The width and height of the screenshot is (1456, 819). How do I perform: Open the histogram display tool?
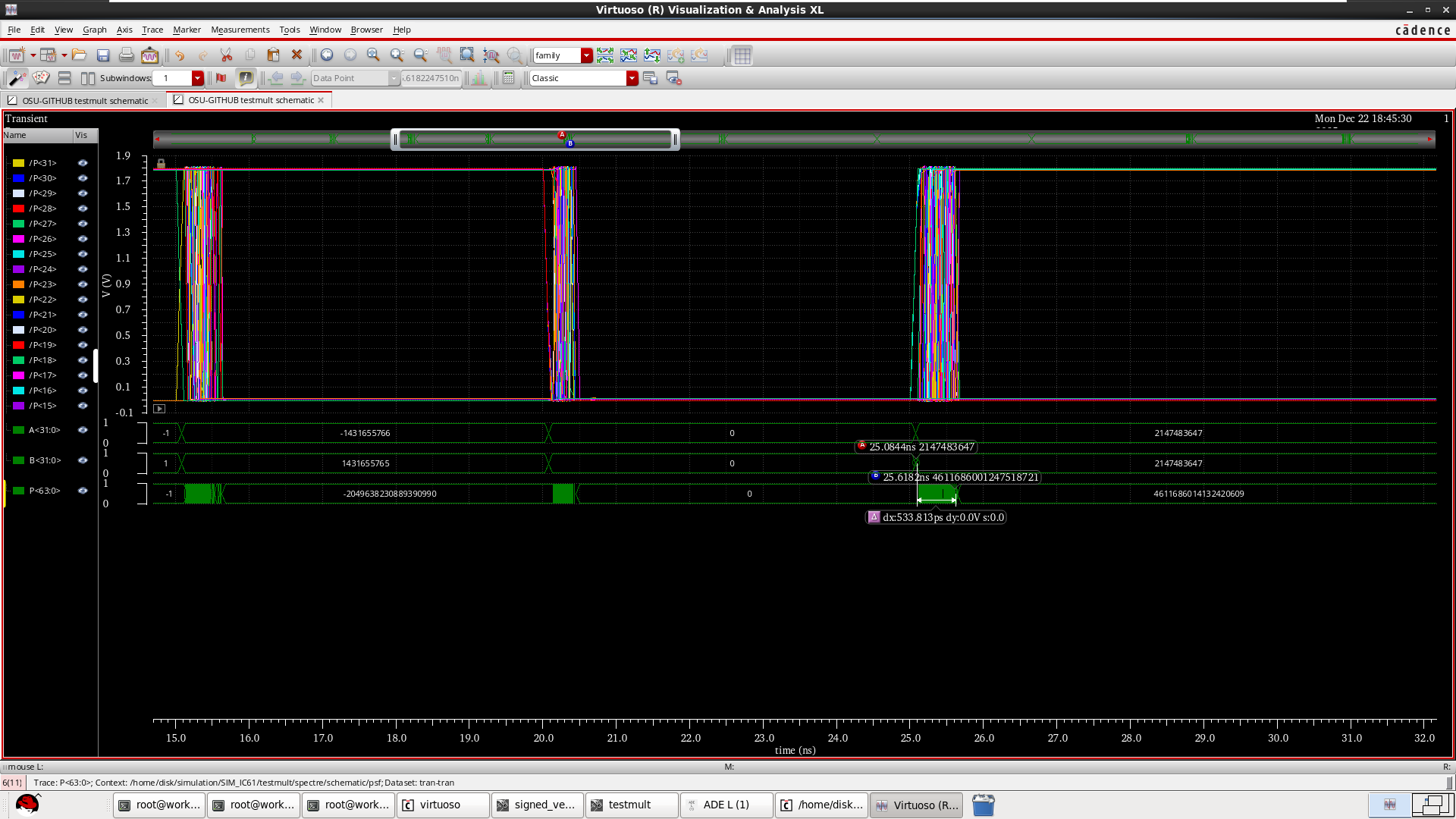point(479,77)
